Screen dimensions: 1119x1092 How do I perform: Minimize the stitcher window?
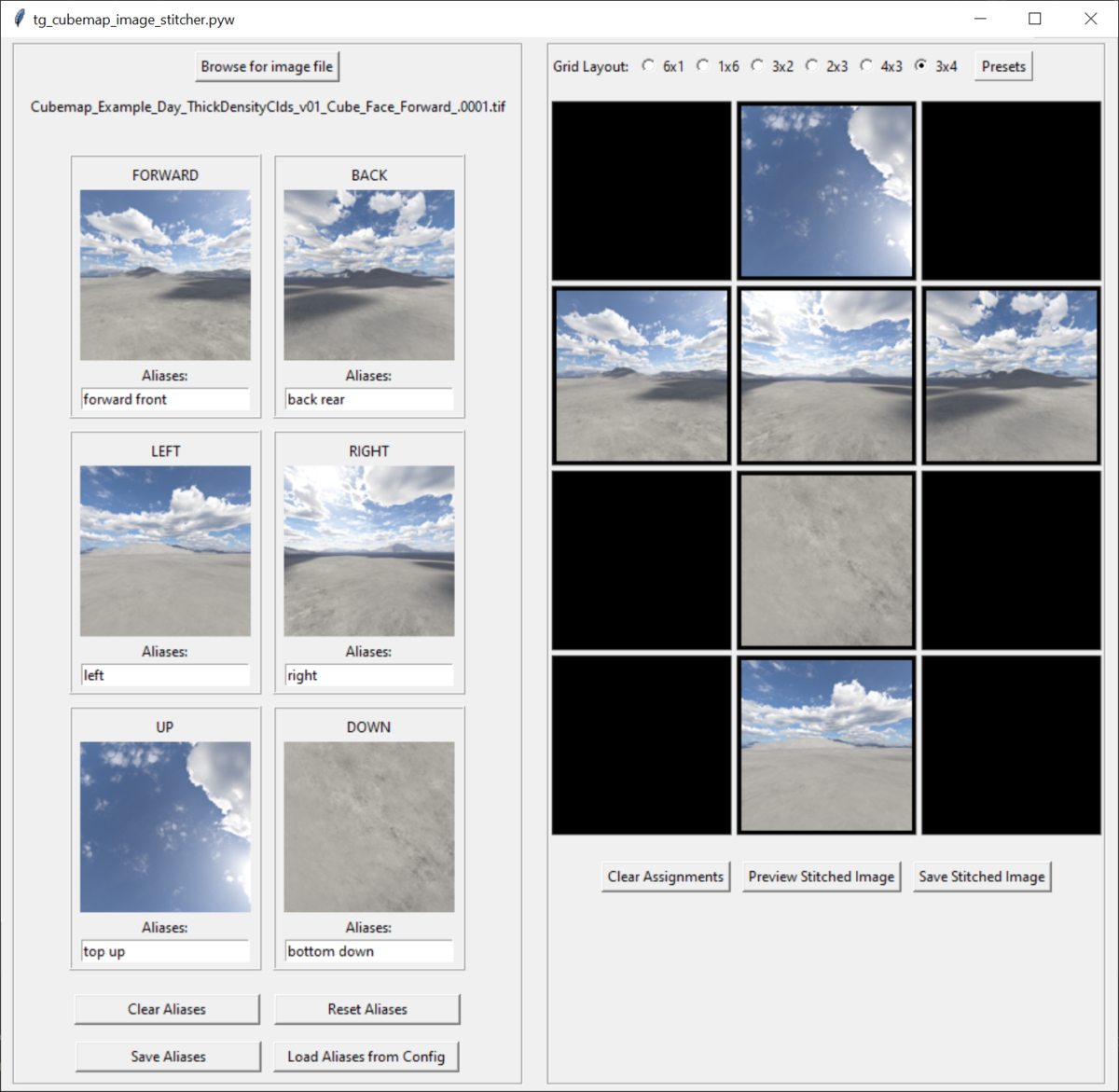[980, 19]
